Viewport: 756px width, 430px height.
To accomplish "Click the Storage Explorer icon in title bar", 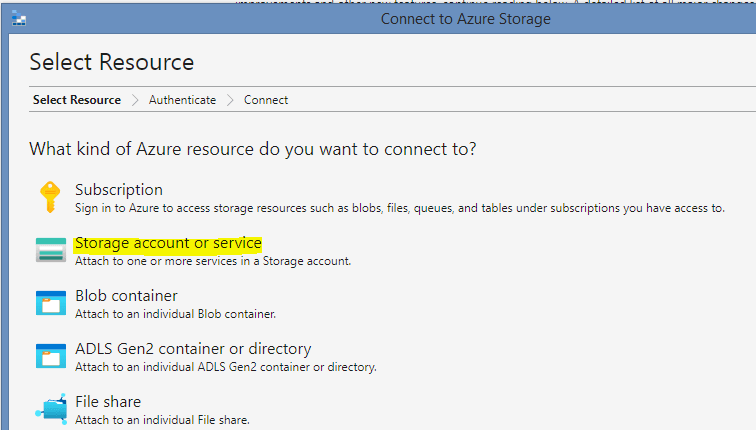I will [19, 19].
